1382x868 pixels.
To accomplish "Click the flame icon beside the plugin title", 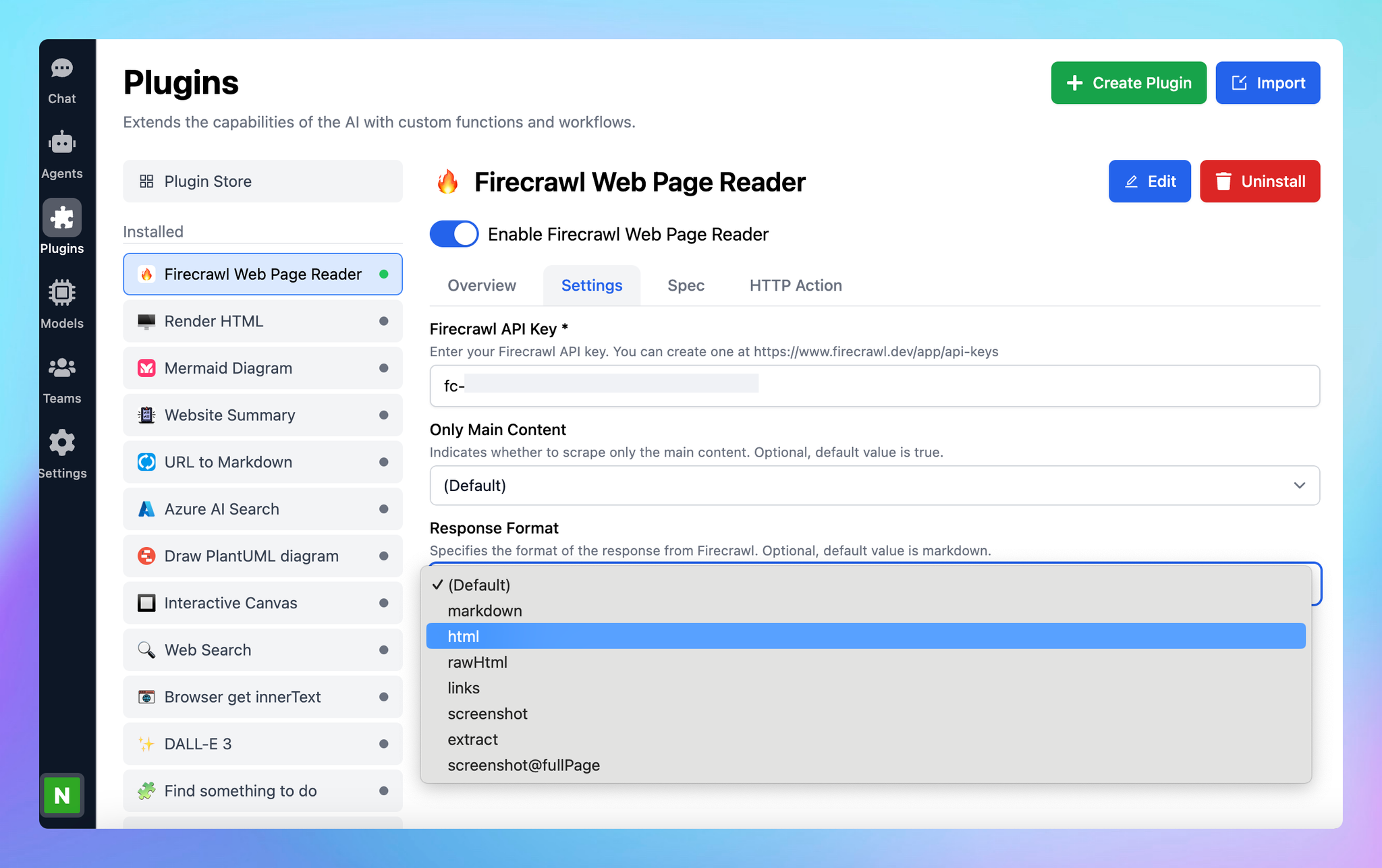I will [x=447, y=182].
